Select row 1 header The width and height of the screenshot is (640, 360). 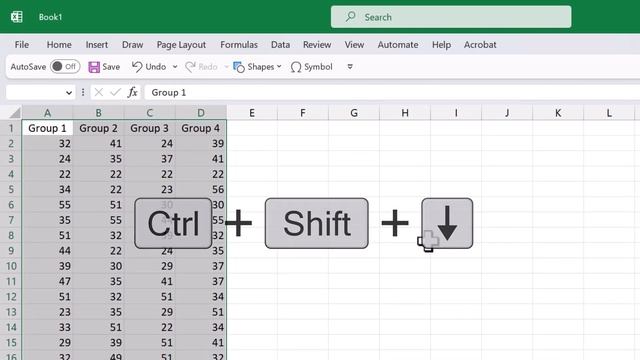coord(11,128)
